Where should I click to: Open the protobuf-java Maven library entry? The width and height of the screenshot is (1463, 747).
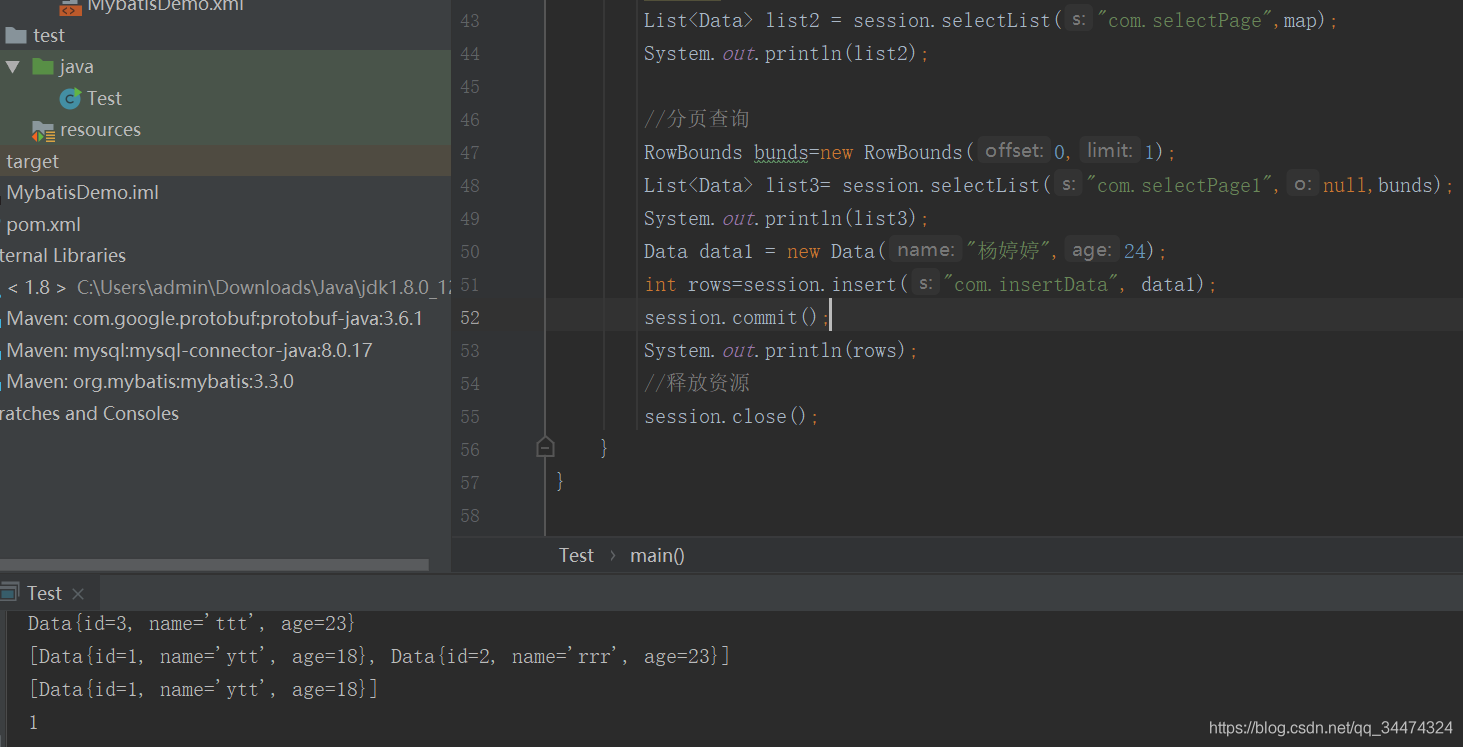214,319
